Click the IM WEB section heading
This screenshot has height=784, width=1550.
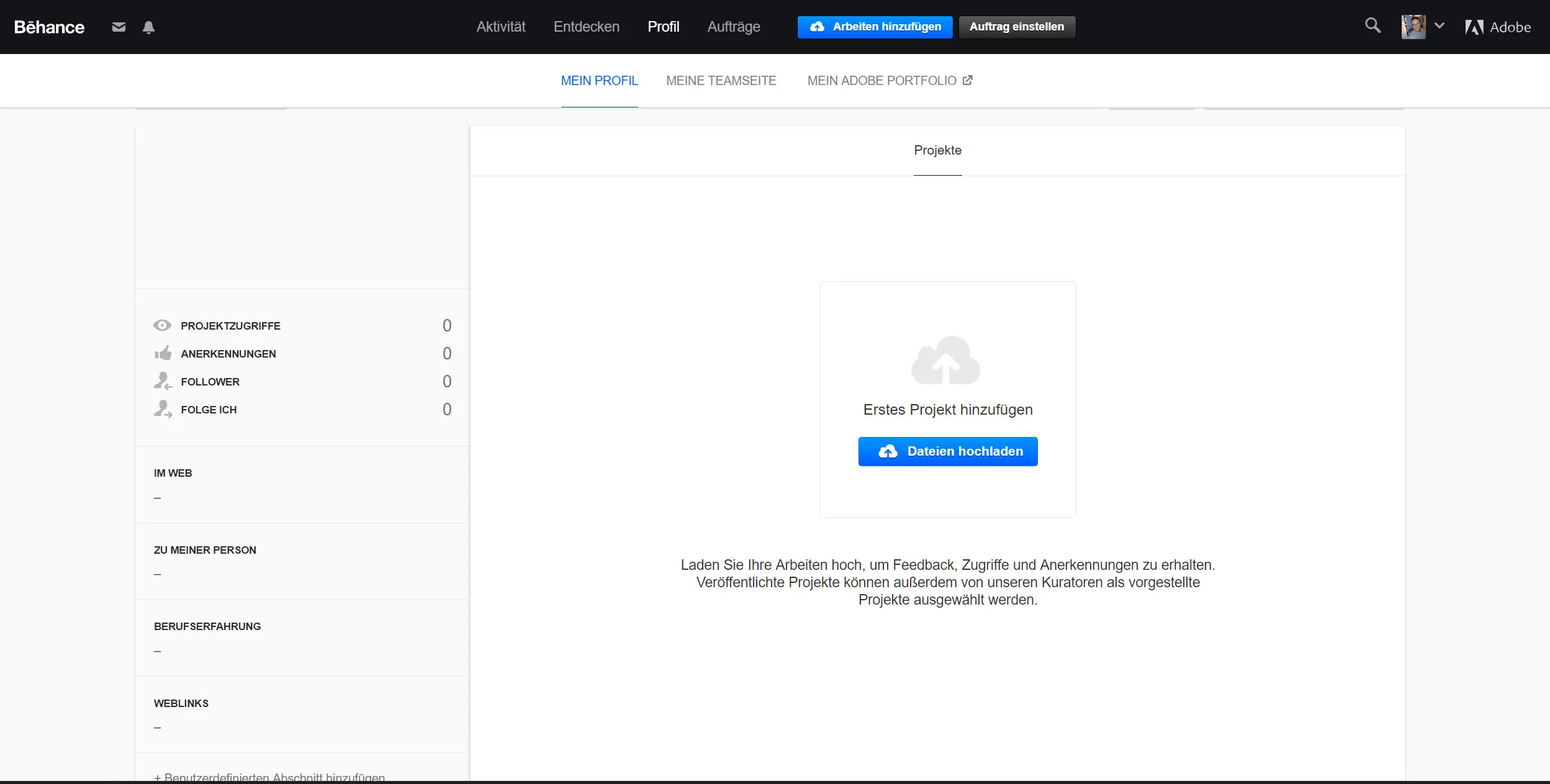pyautogui.click(x=173, y=473)
